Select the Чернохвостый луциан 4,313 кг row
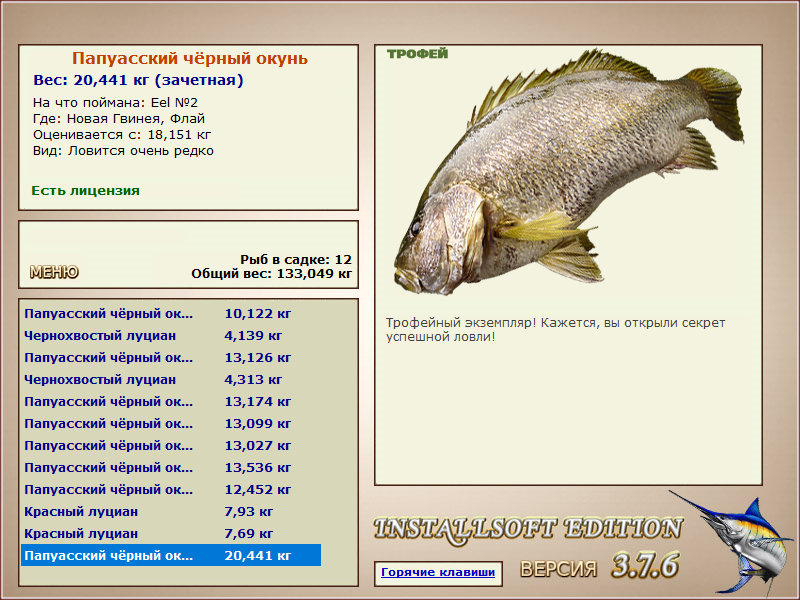This screenshot has height=600, width=800. 171,380
